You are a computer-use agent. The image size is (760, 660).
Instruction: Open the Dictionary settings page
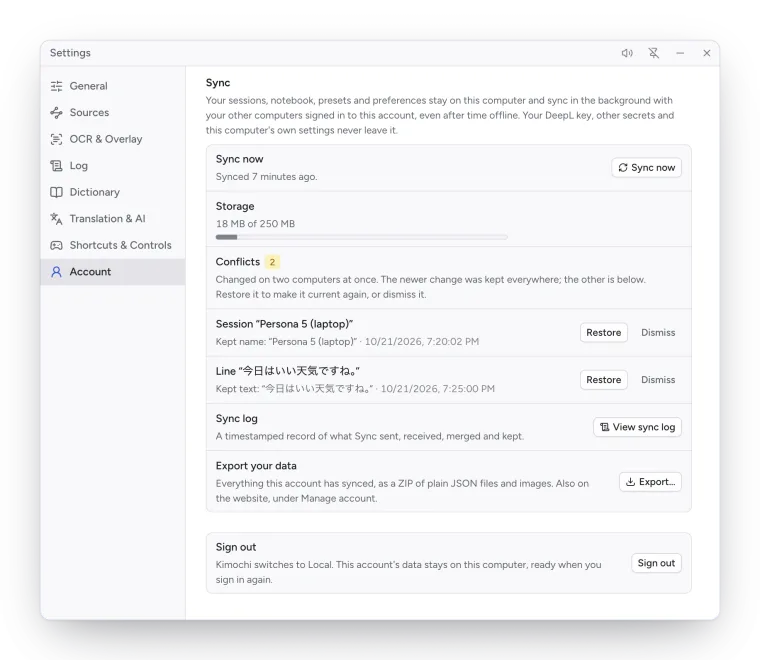[x=112, y=192]
